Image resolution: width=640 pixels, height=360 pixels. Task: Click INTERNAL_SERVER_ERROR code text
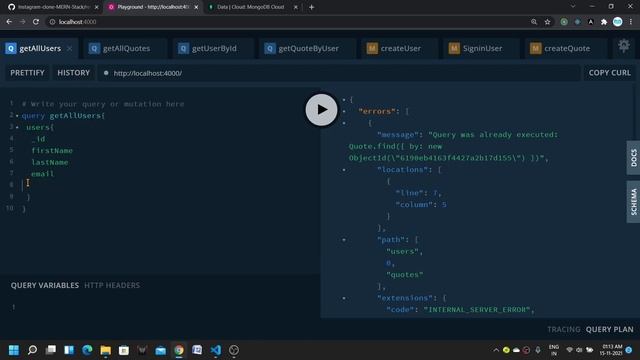(477, 310)
